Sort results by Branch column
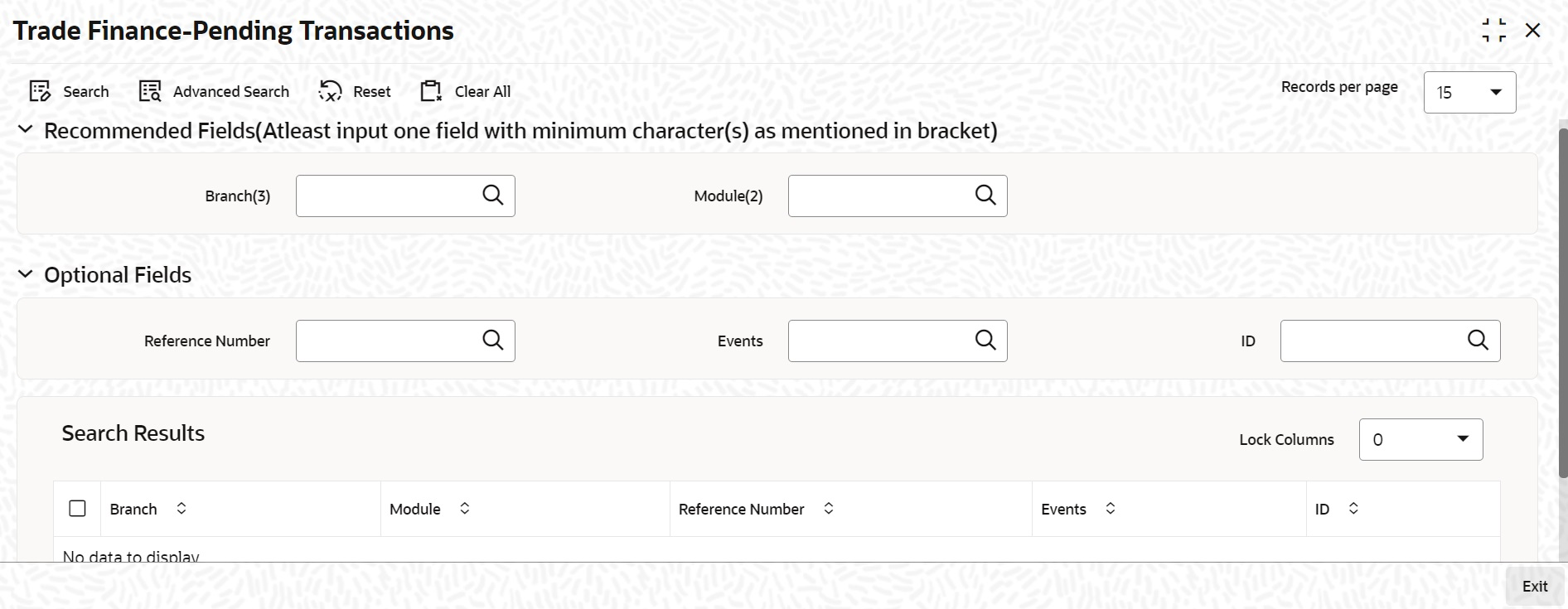The image size is (1568, 609). (x=181, y=509)
